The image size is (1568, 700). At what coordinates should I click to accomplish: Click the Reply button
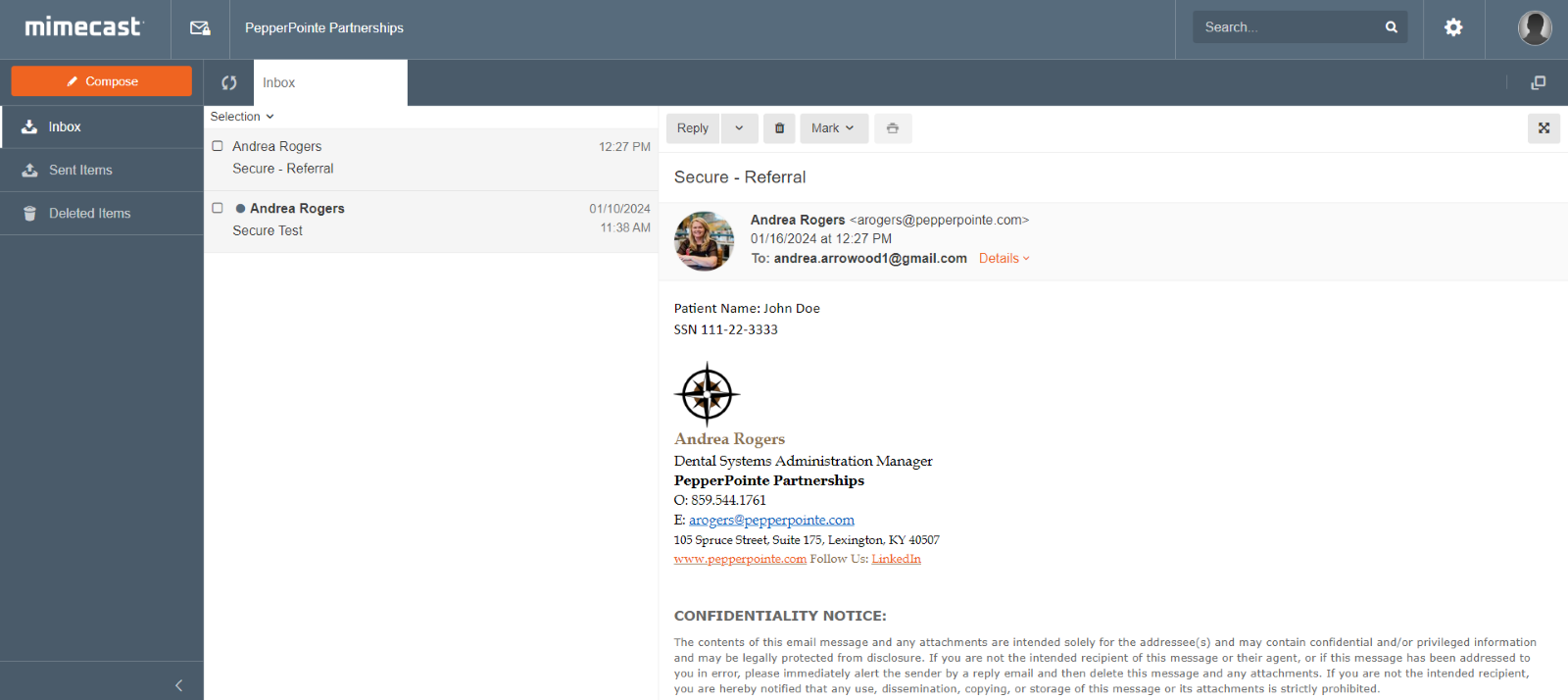[693, 128]
